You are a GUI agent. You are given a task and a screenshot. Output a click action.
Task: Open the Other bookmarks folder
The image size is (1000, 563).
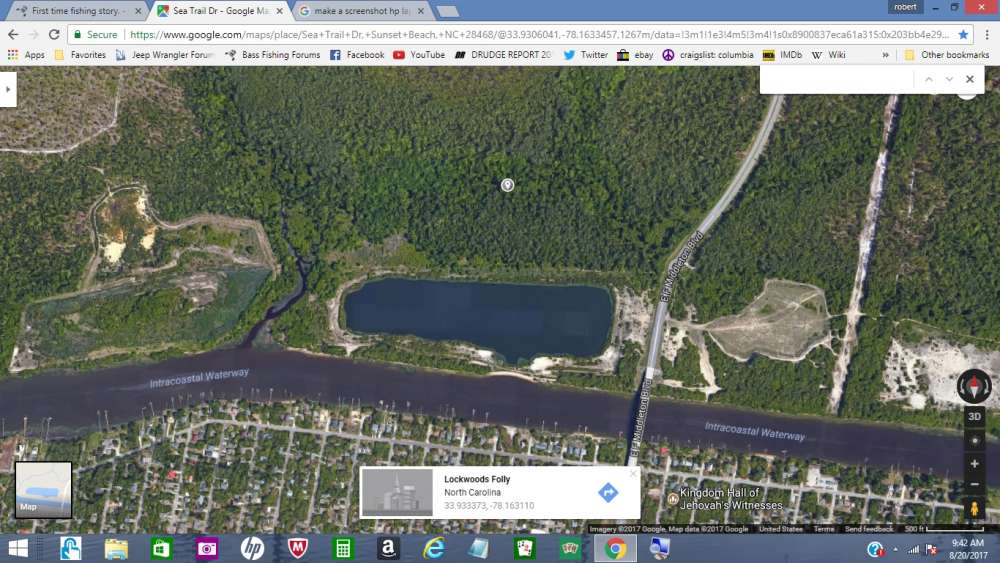[946, 55]
